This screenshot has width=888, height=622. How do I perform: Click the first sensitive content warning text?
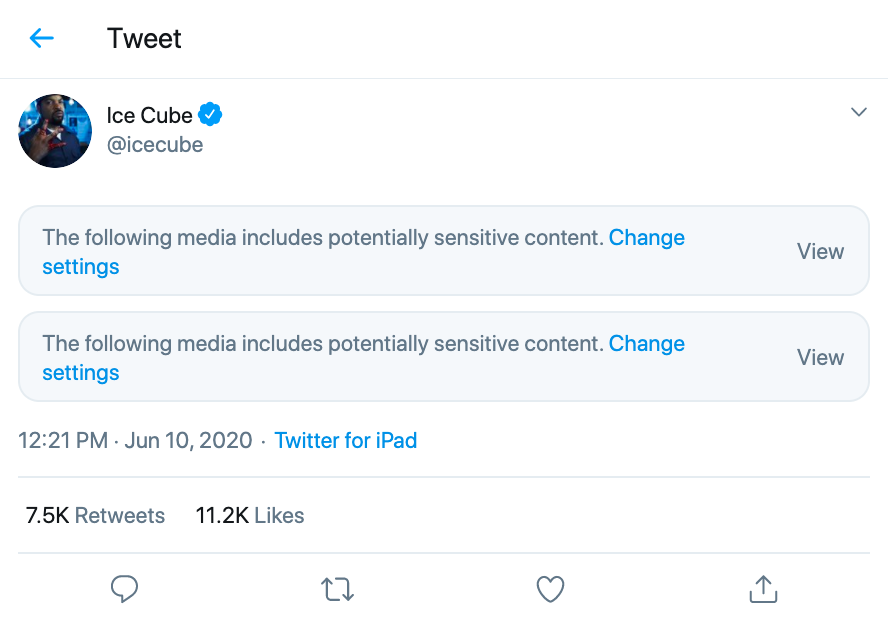(x=322, y=238)
